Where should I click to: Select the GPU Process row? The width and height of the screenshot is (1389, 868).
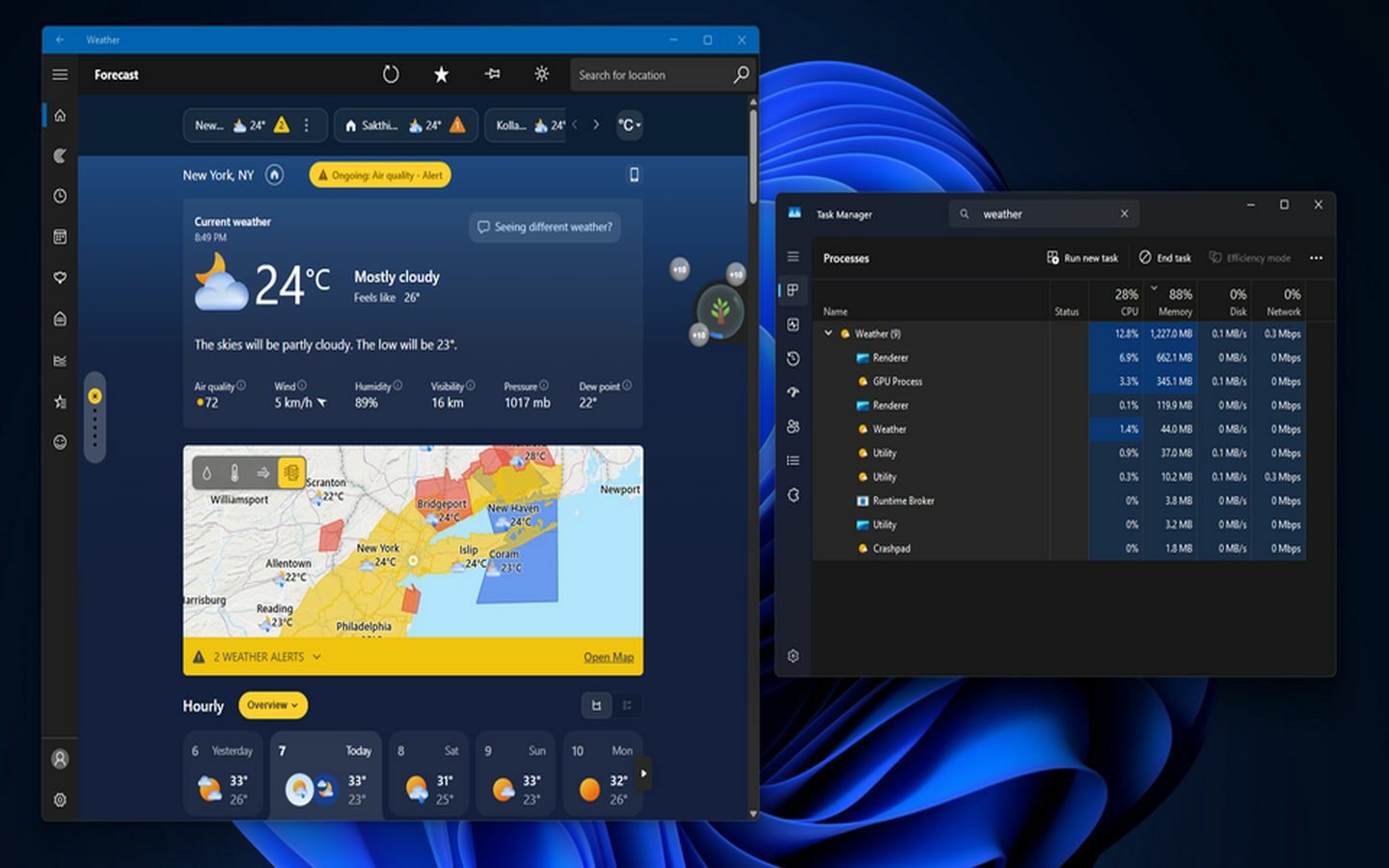(x=1059, y=382)
